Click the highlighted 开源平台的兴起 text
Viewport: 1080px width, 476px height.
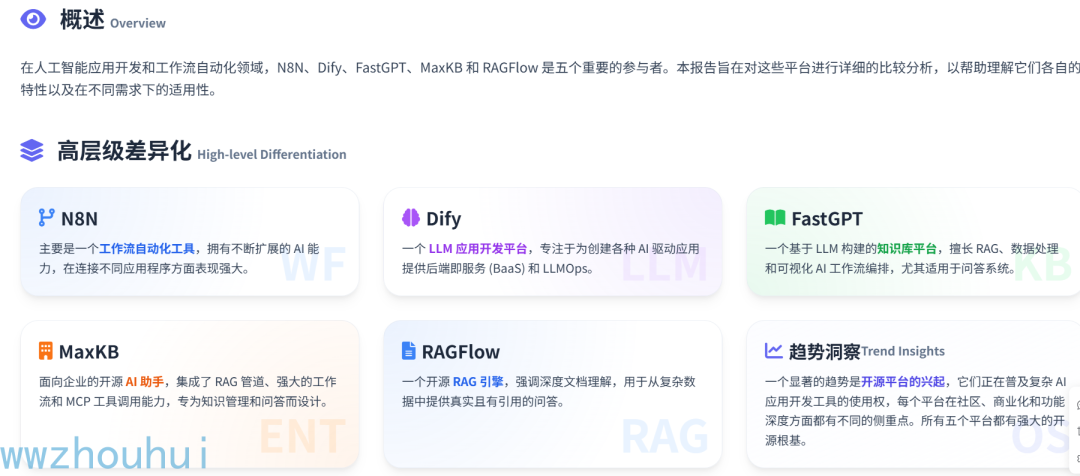tap(903, 382)
